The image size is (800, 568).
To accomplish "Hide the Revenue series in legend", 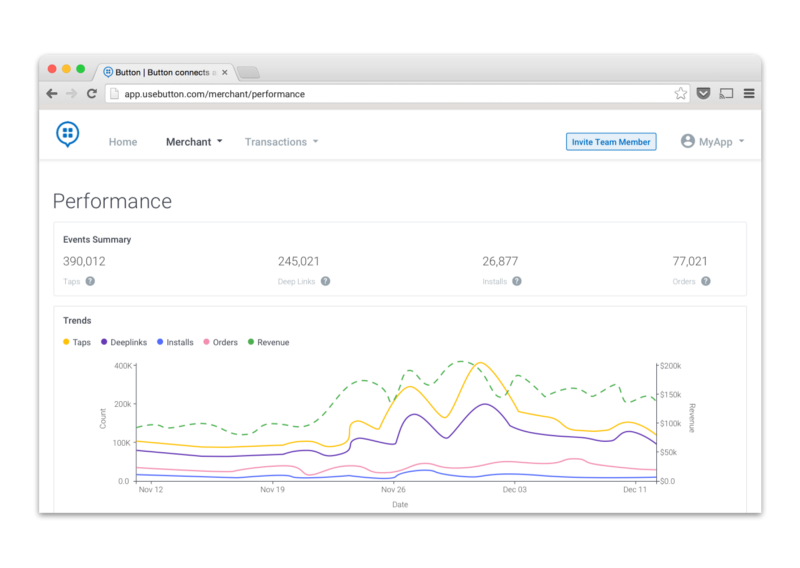I will click(x=267, y=342).
